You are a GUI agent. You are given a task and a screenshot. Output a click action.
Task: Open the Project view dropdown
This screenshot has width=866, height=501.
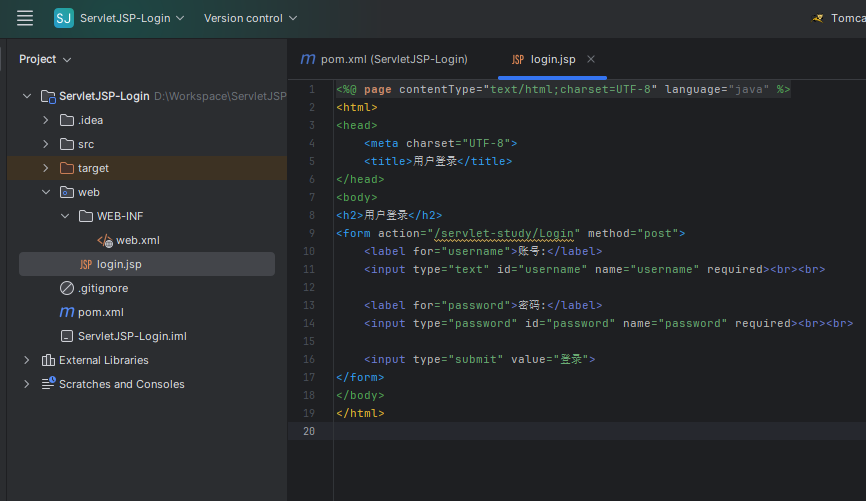click(x=45, y=59)
